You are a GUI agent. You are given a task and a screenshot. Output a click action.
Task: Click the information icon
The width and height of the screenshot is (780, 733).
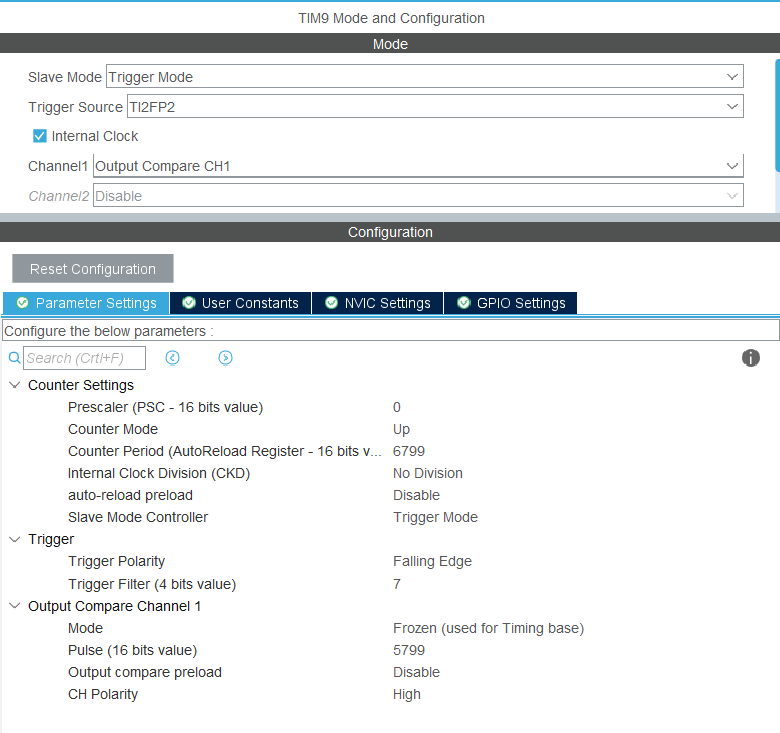click(x=751, y=358)
